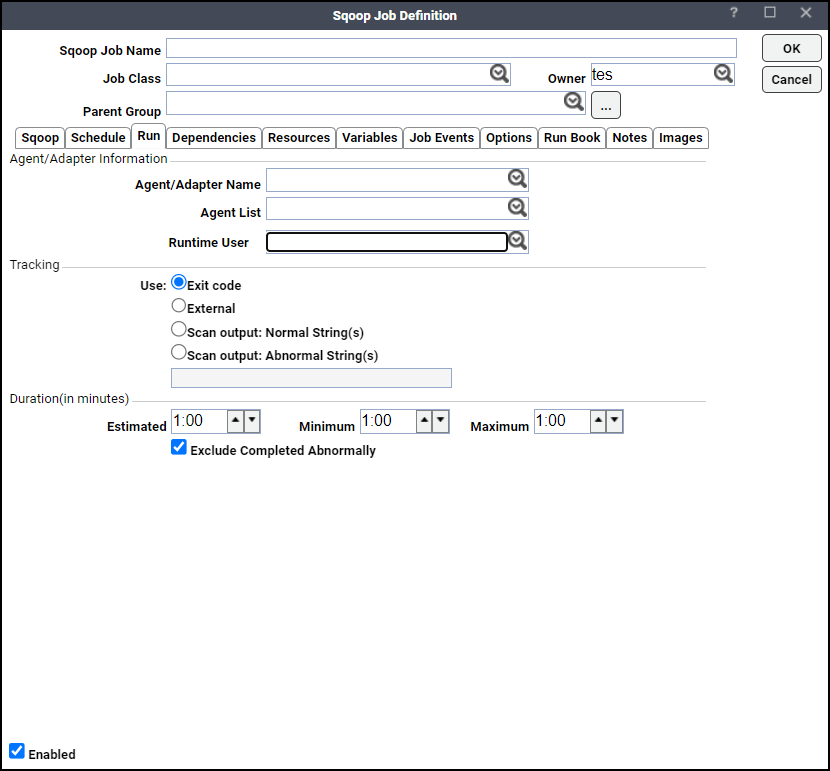This screenshot has width=830, height=771.
Task: Open the Job Class lookup magnifier
Action: click(499, 74)
